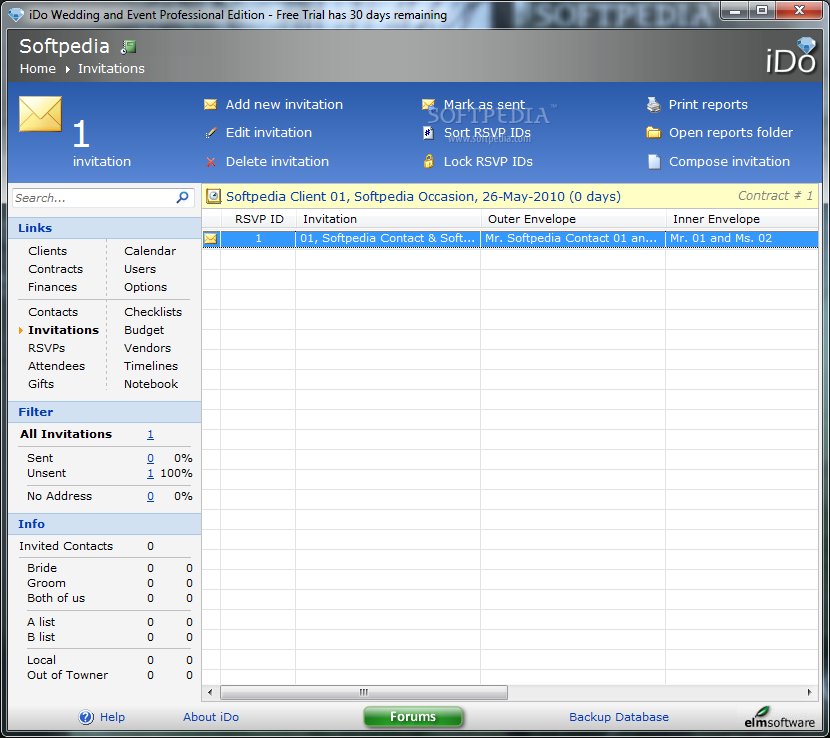The height and width of the screenshot is (738, 830).
Task: Select Mark as sent
Action: (x=484, y=105)
